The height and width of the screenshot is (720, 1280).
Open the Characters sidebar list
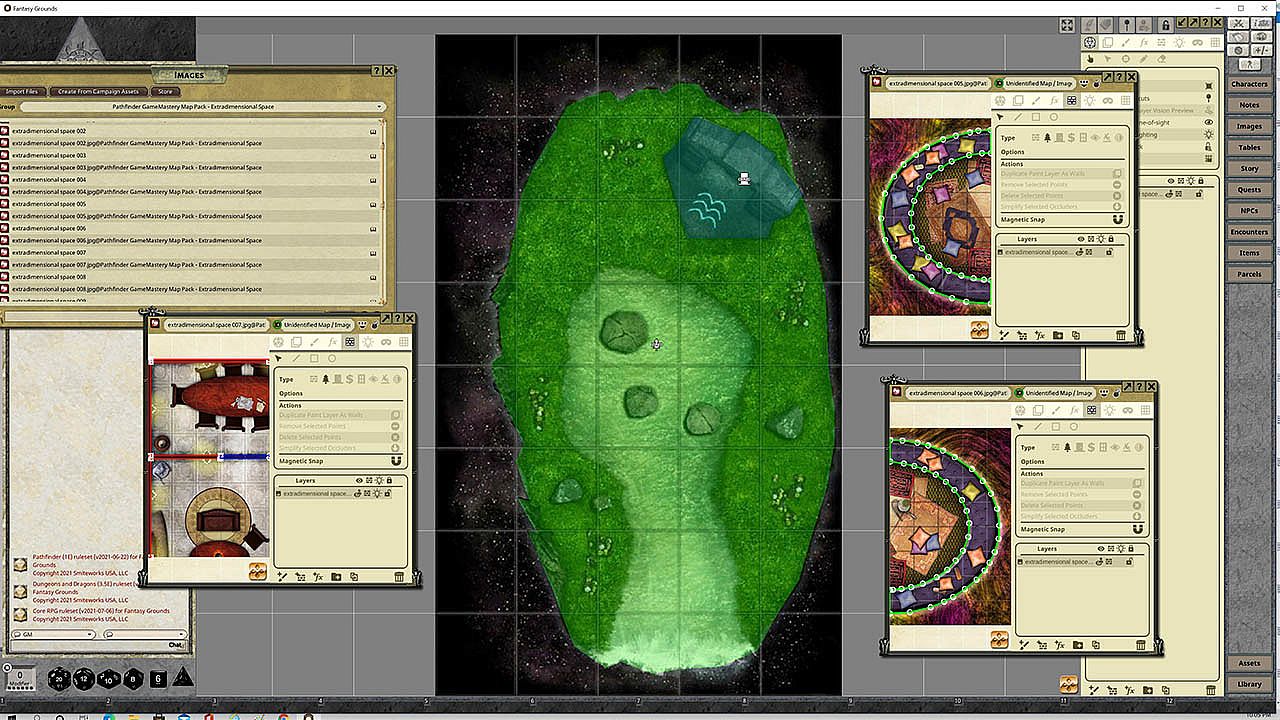[1249, 84]
